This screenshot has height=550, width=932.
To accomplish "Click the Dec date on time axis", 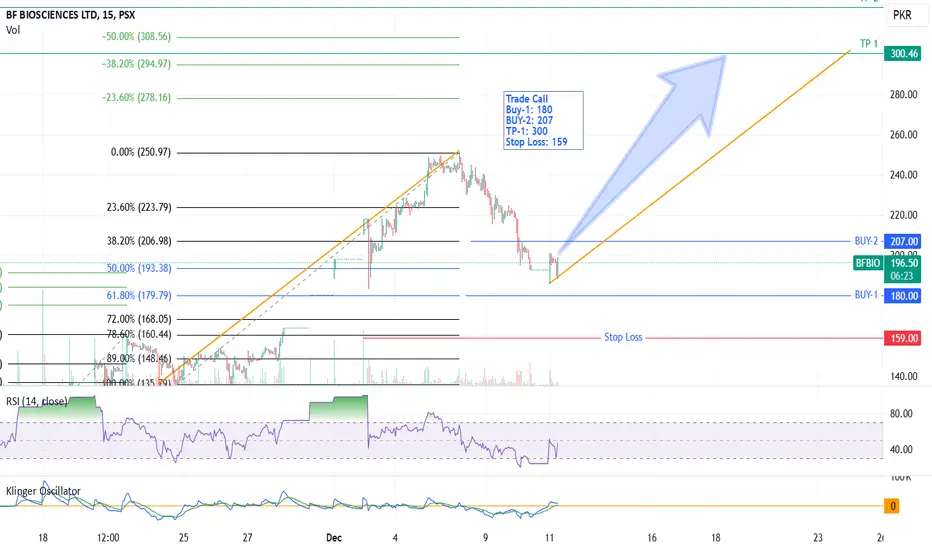I will pos(334,538).
